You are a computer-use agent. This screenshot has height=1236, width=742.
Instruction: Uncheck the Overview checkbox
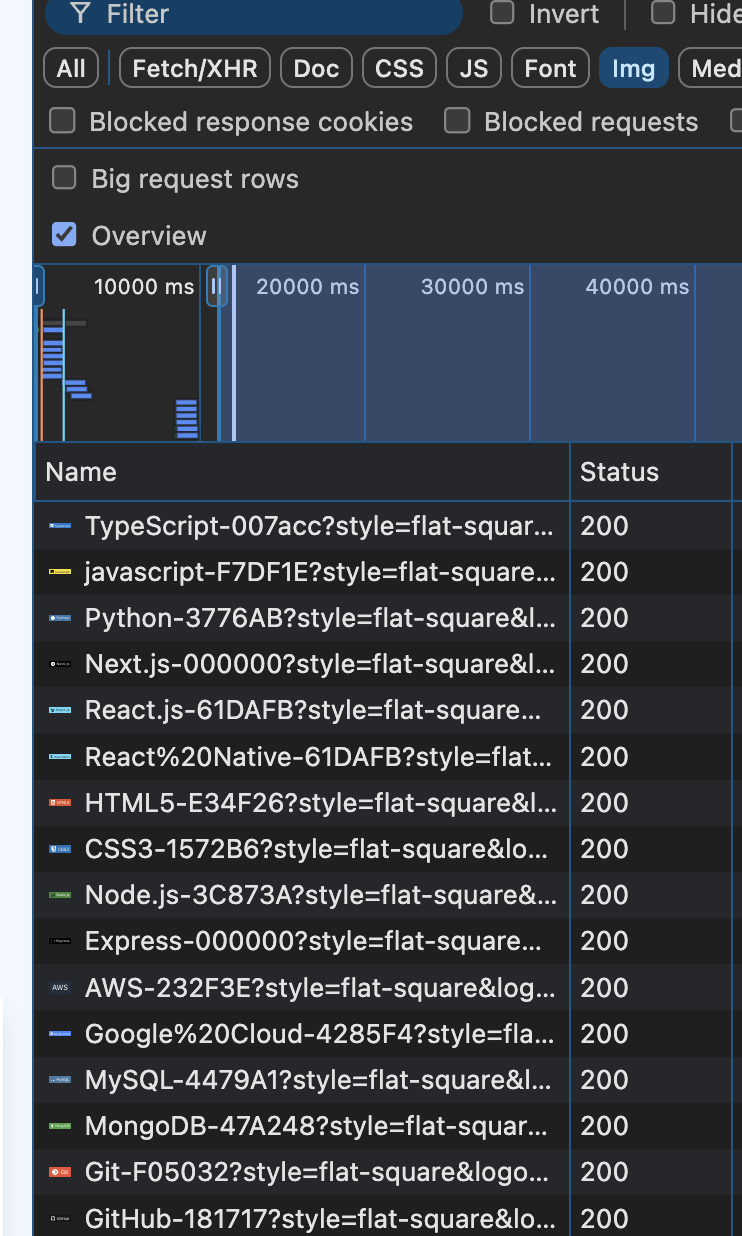(x=64, y=235)
